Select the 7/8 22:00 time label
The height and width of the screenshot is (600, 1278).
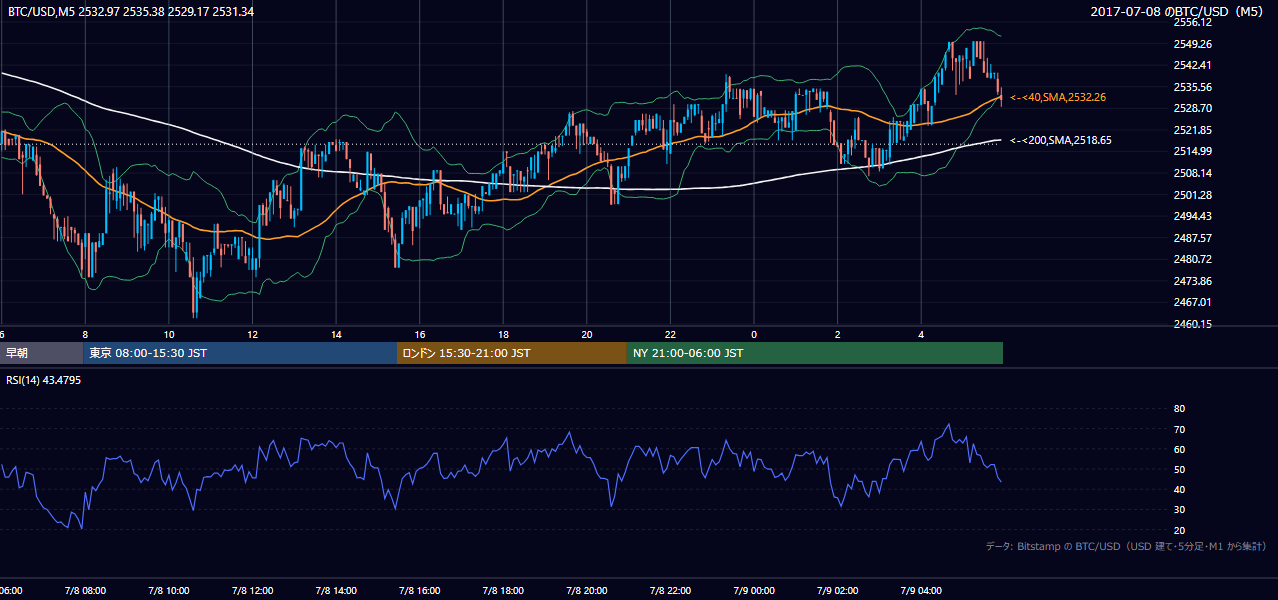click(x=670, y=591)
